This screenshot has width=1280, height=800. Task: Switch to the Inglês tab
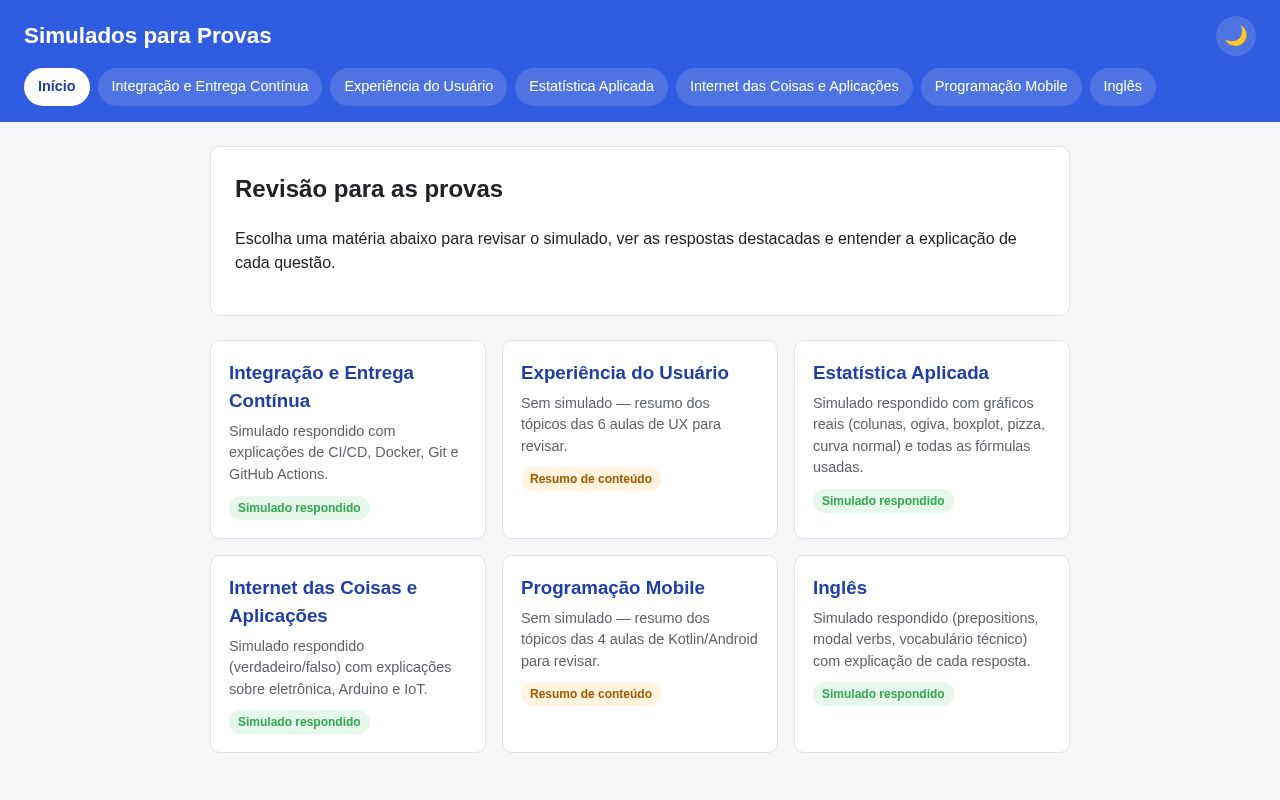(x=1123, y=87)
